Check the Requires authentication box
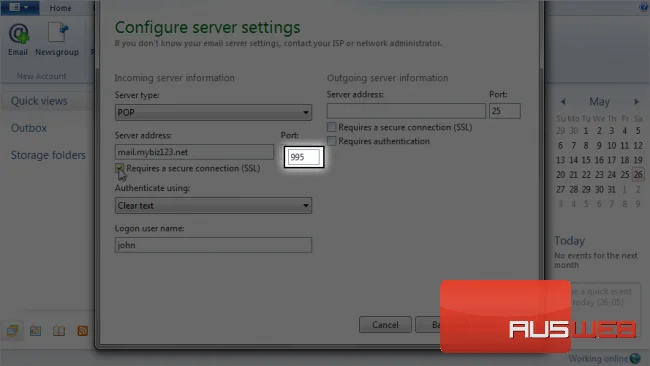The height and width of the screenshot is (366, 650). click(x=331, y=141)
